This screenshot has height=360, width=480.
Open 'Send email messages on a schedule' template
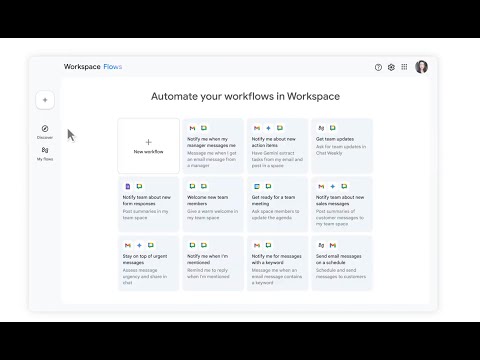point(342,263)
